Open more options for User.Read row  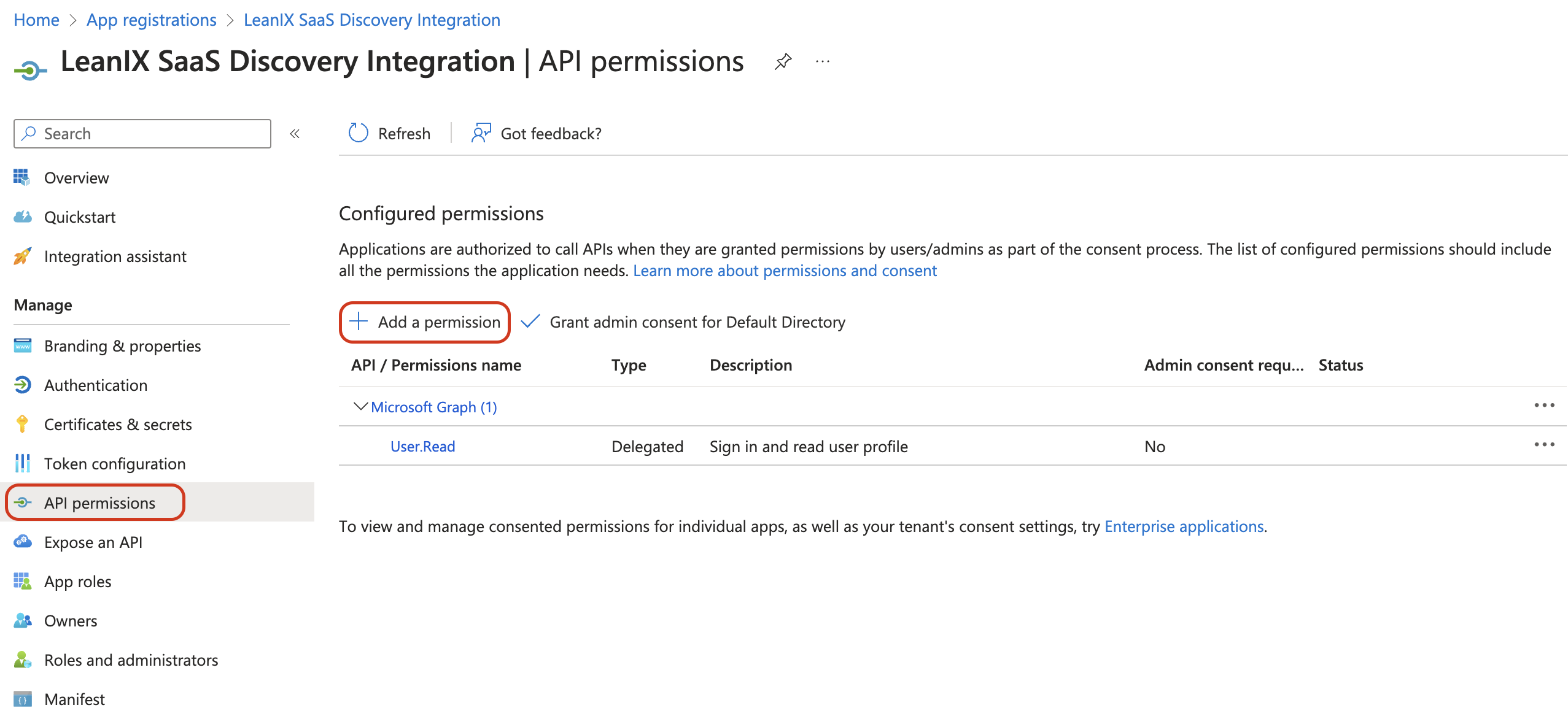[x=1544, y=445]
